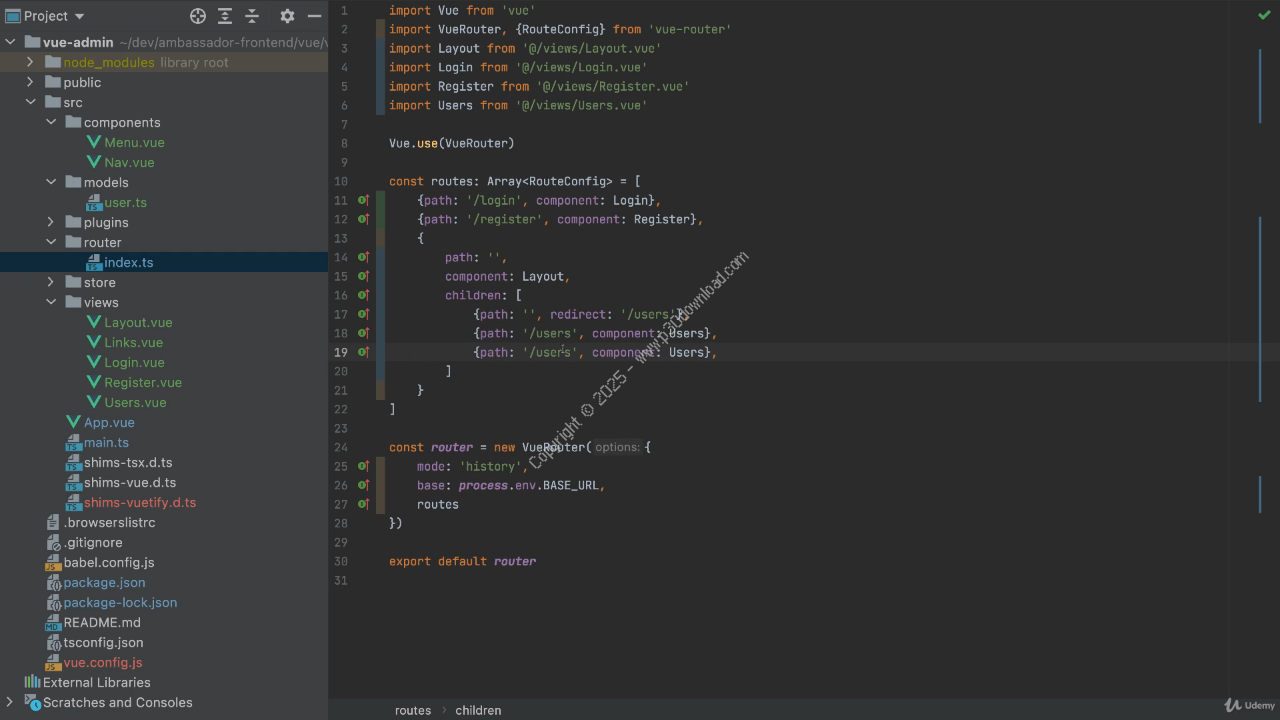The width and height of the screenshot is (1280, 720).
Task: Select vue.config.js file
Action: [103, 662]
